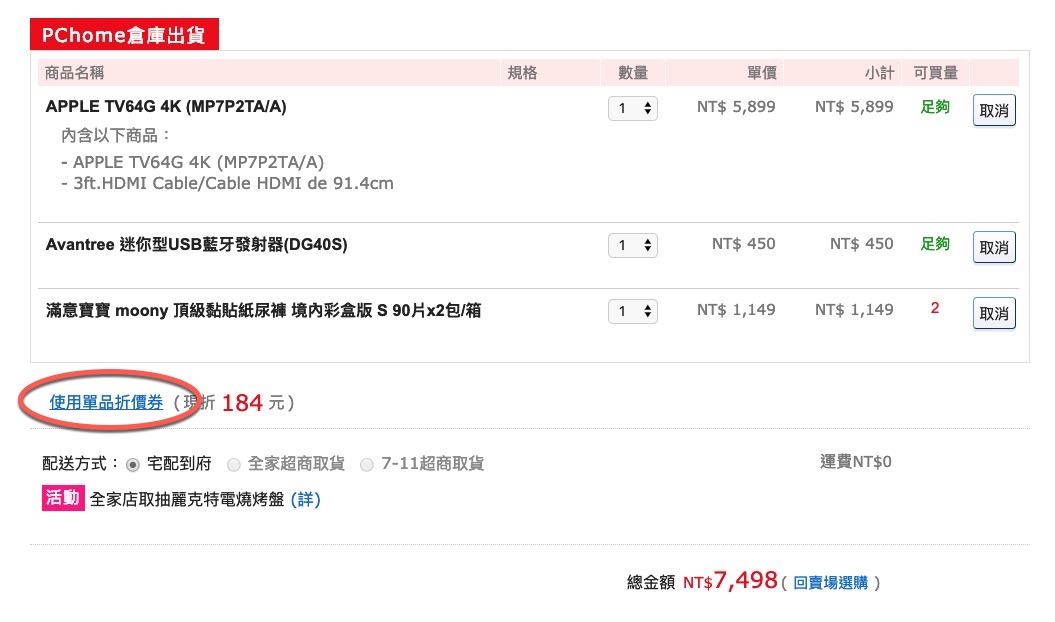The width and height of the screenshot is (1055, 622).
Task: Click the PChome倉庫出貨 red header label
Action: (124, 36)
